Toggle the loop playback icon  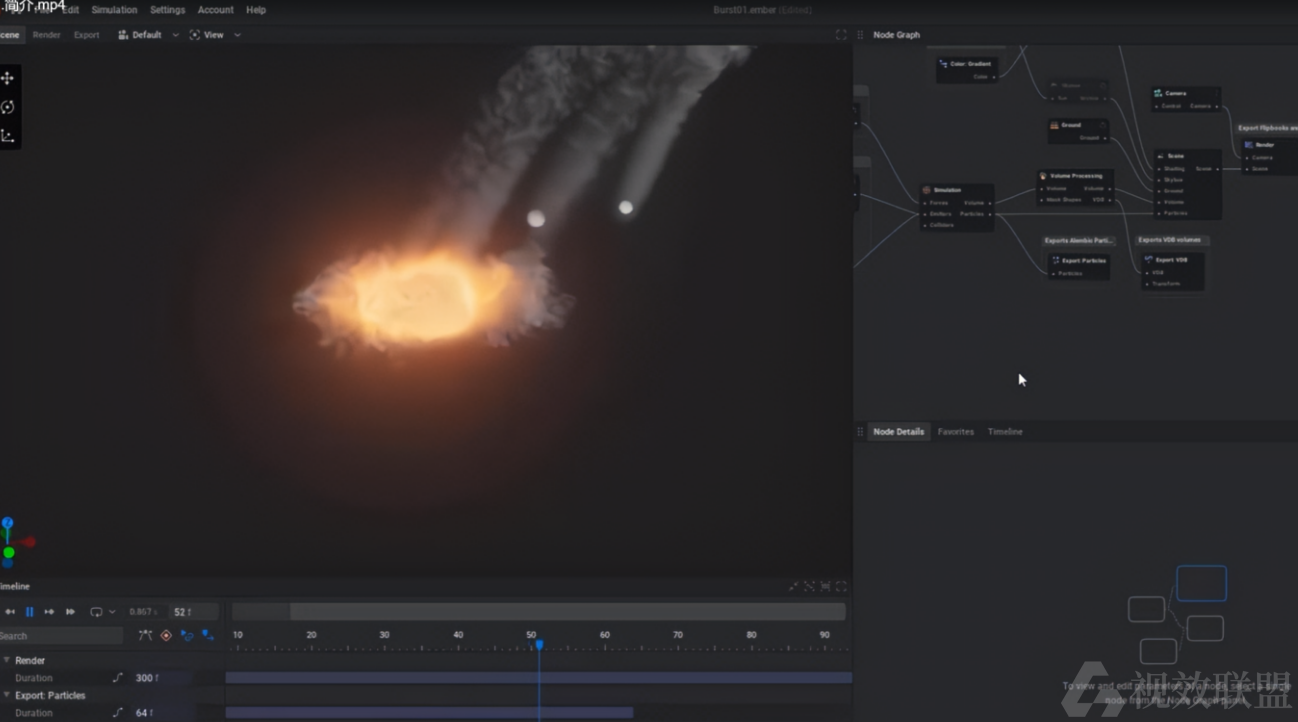(96, 612)
